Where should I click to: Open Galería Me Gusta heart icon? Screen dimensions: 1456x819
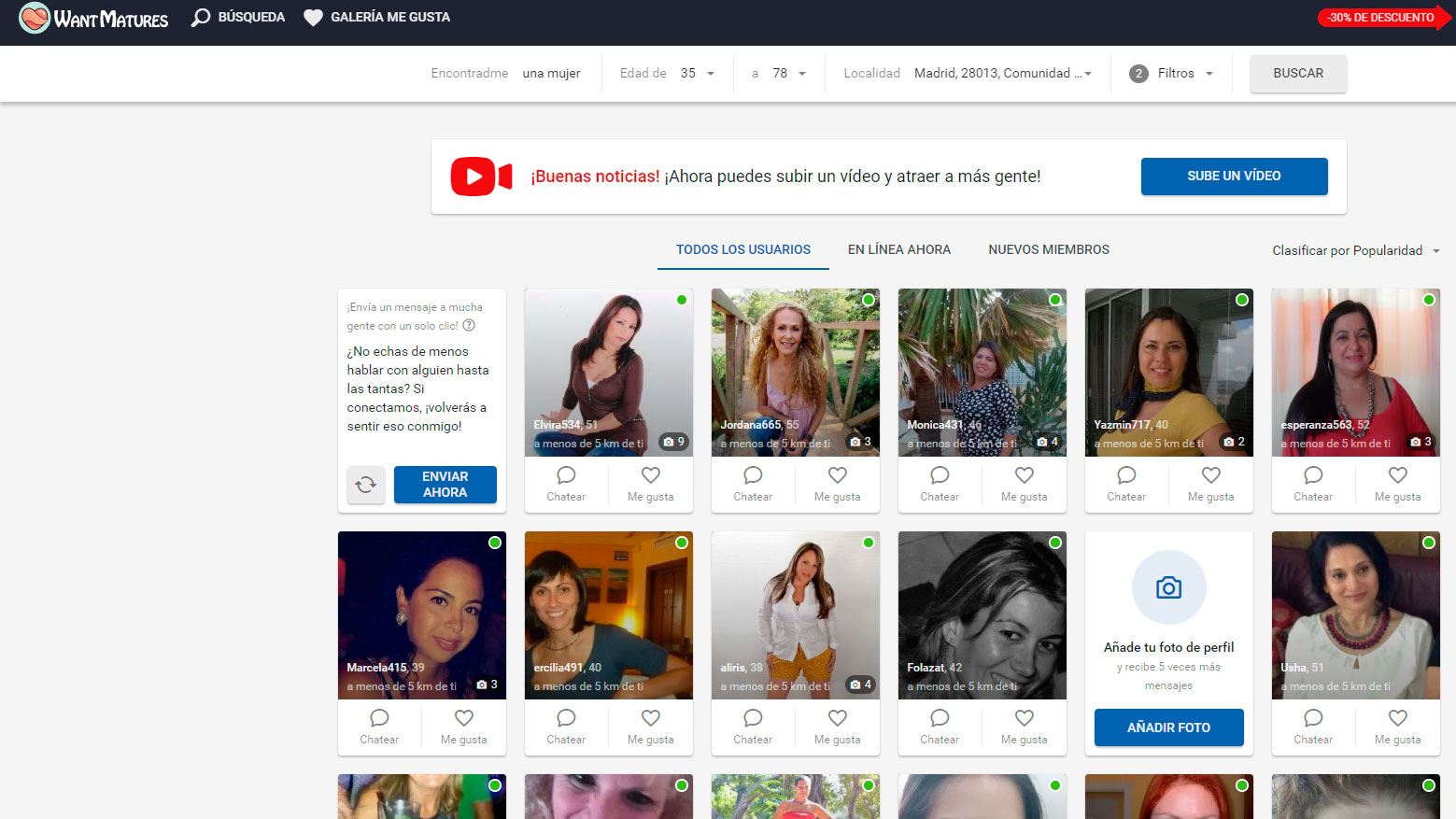(313, 18)
